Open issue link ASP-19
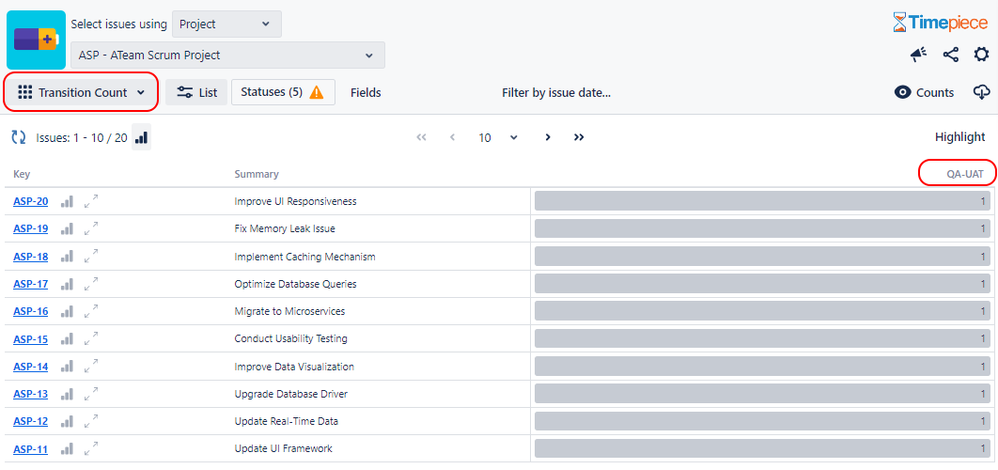Image resolution: width=998 pixels, height=470 pixels. pyautogui.click(x=31, y=229)
